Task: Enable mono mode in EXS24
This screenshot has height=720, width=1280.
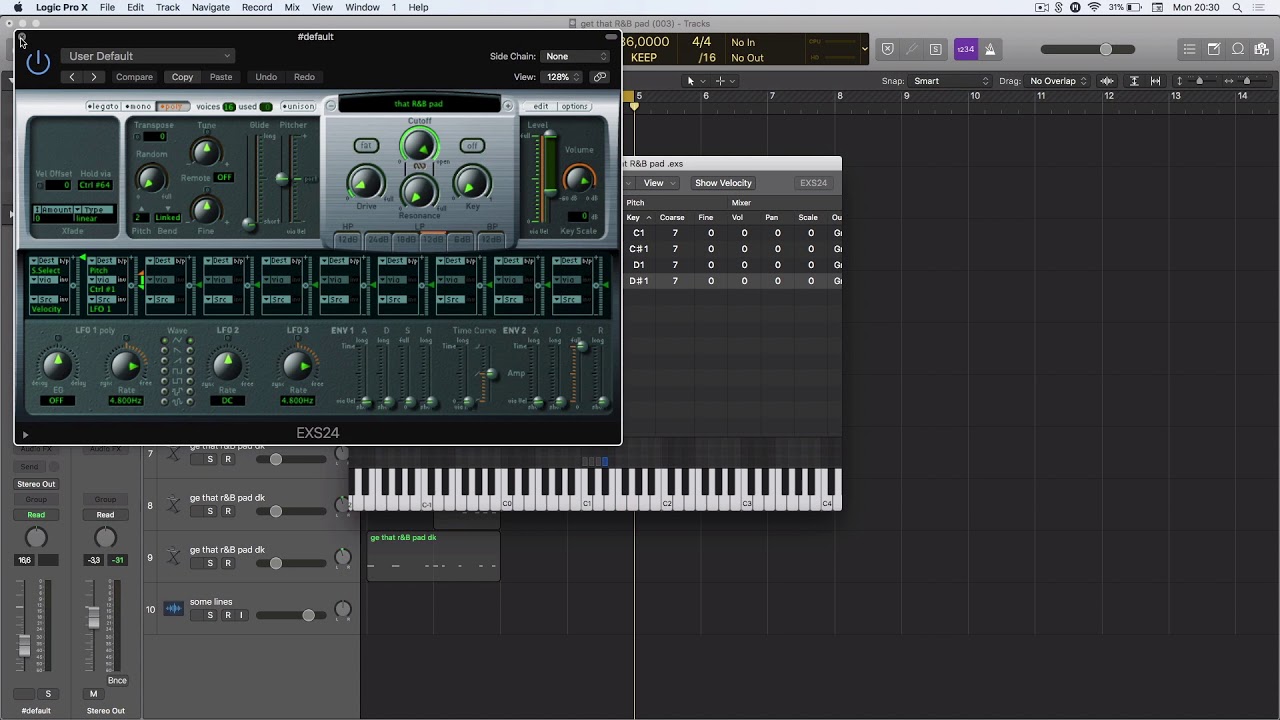Action: pos(139,106)
